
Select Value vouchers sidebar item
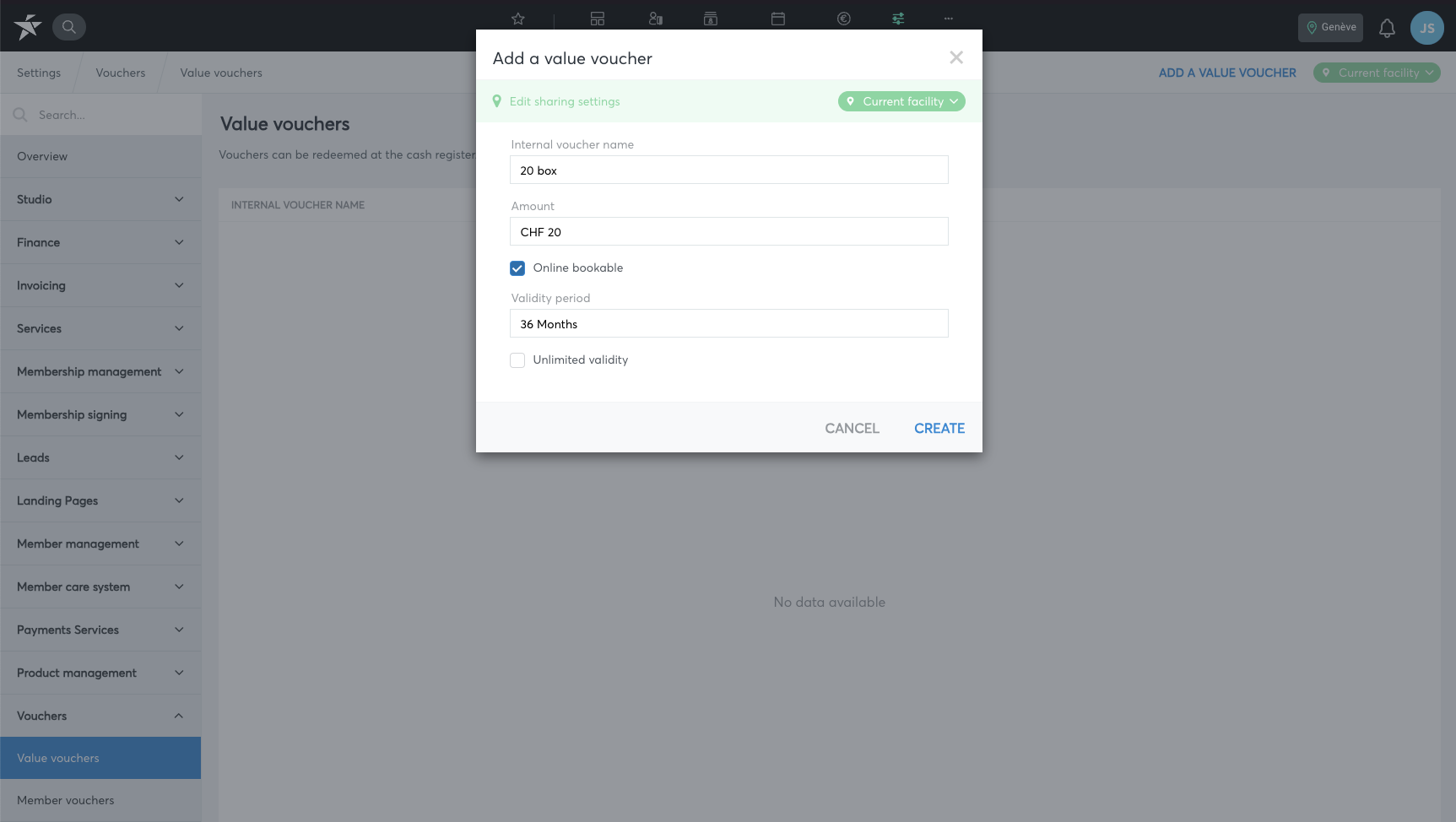coord(100,758)
